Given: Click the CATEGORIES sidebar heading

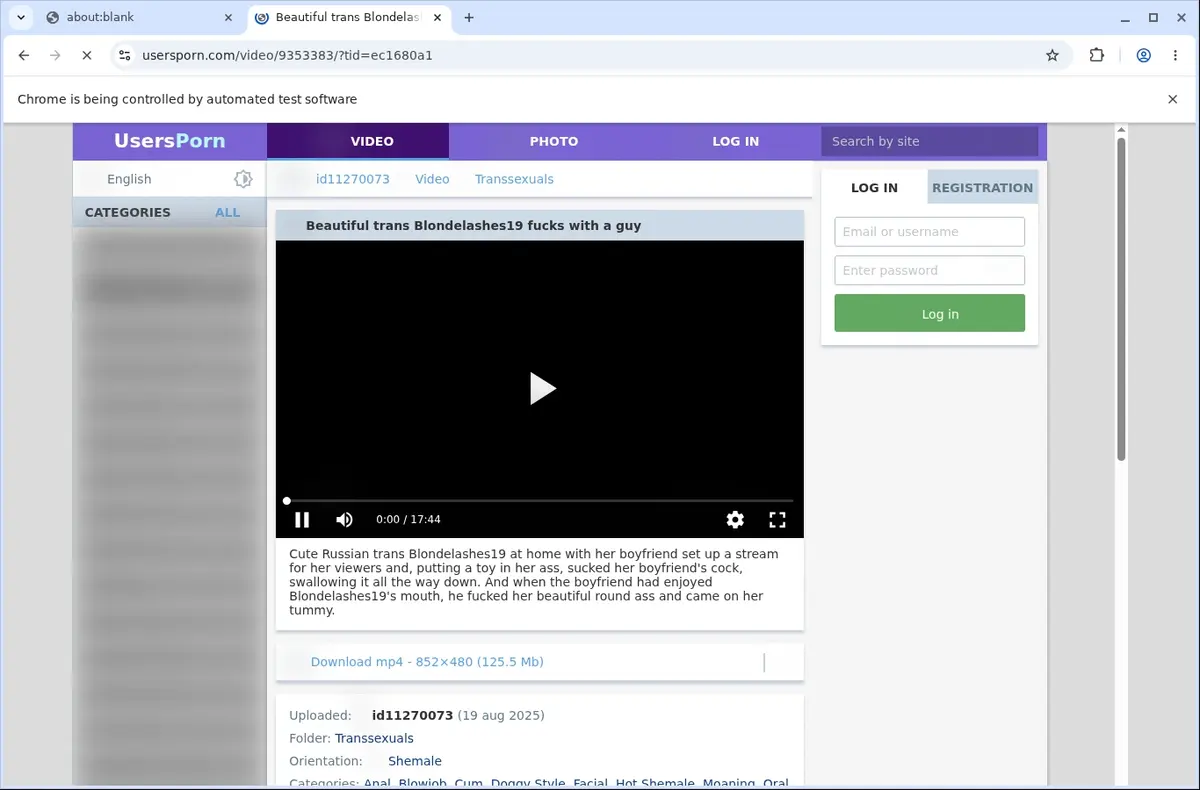Looking at the screenshot, I should pos(127,212).
